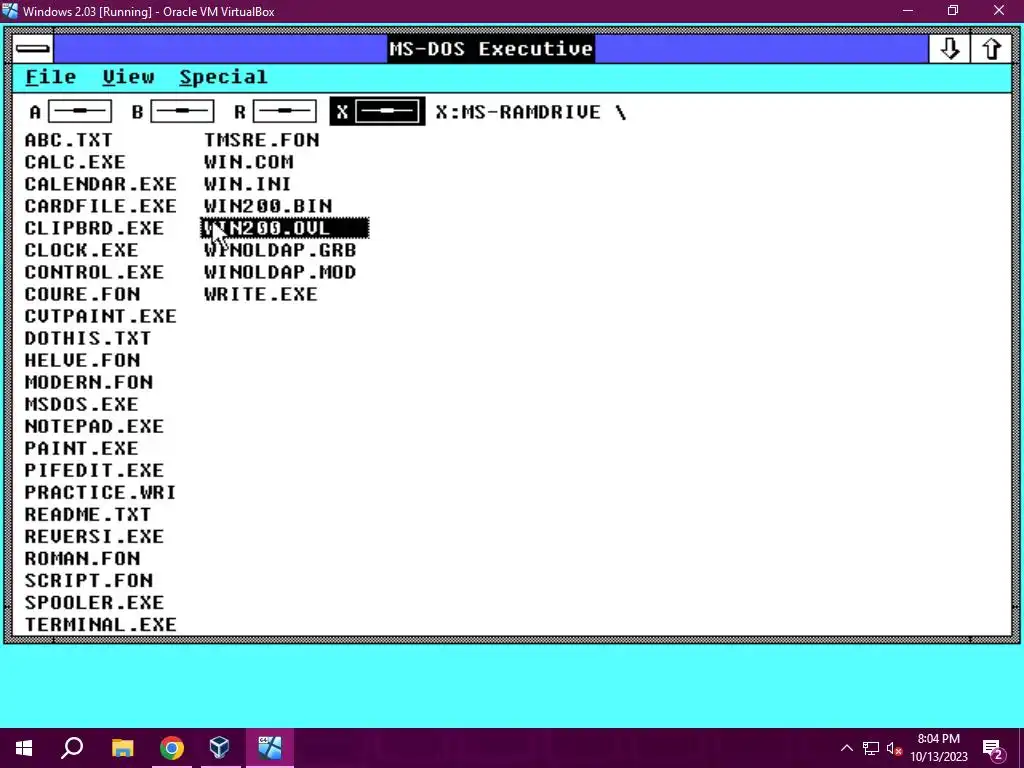Select ABC.TXT file
Image resolution: width=1024 pixels, height=768 pixels.
tap(69, 140)
